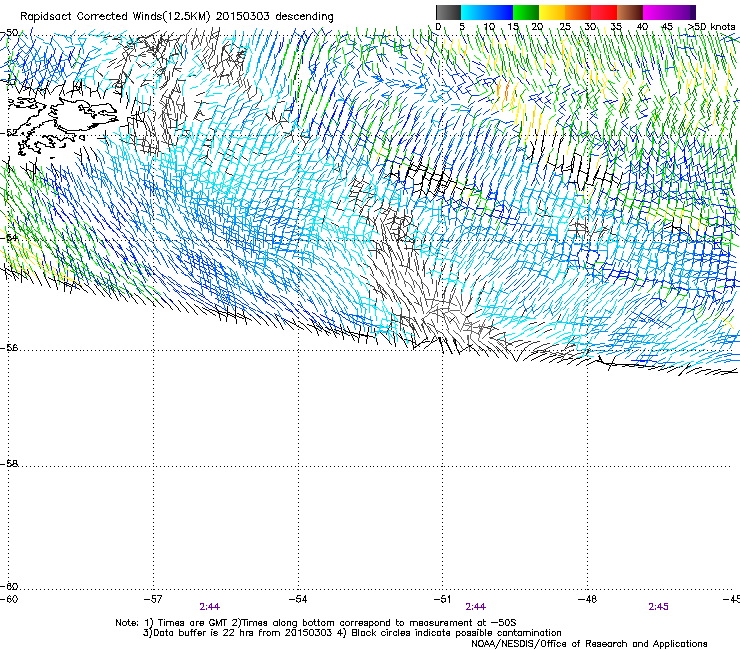The width and height of the screenshot is (740, 650).
Task: Select the 'Data buffer is 22 hrs' note
Action: tap(237, 633)
